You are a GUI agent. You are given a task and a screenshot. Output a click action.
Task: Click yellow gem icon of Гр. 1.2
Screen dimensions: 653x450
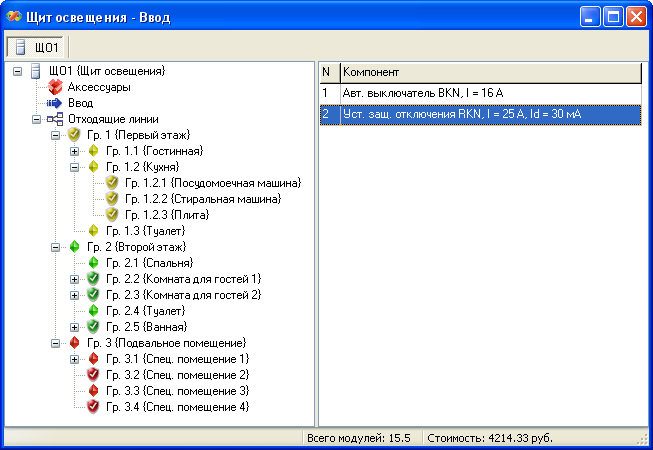pos(93,167)
